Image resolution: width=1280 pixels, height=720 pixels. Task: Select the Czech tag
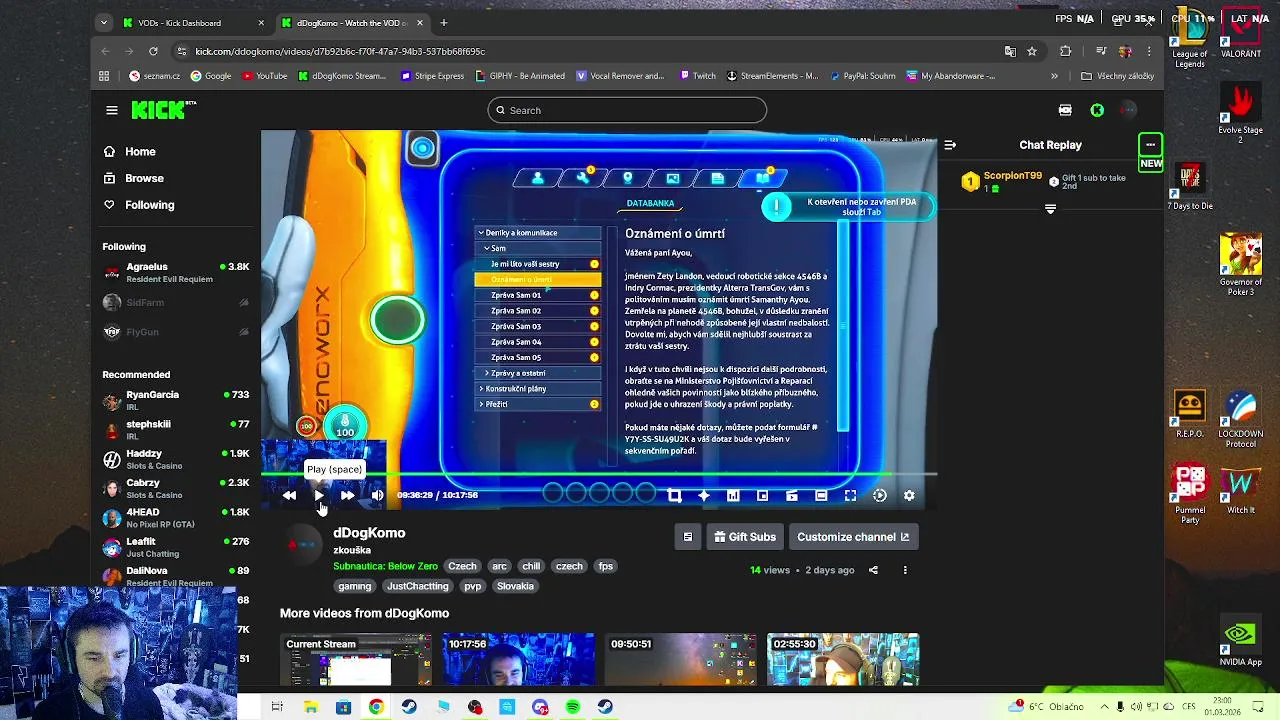[x=462, y=566]
